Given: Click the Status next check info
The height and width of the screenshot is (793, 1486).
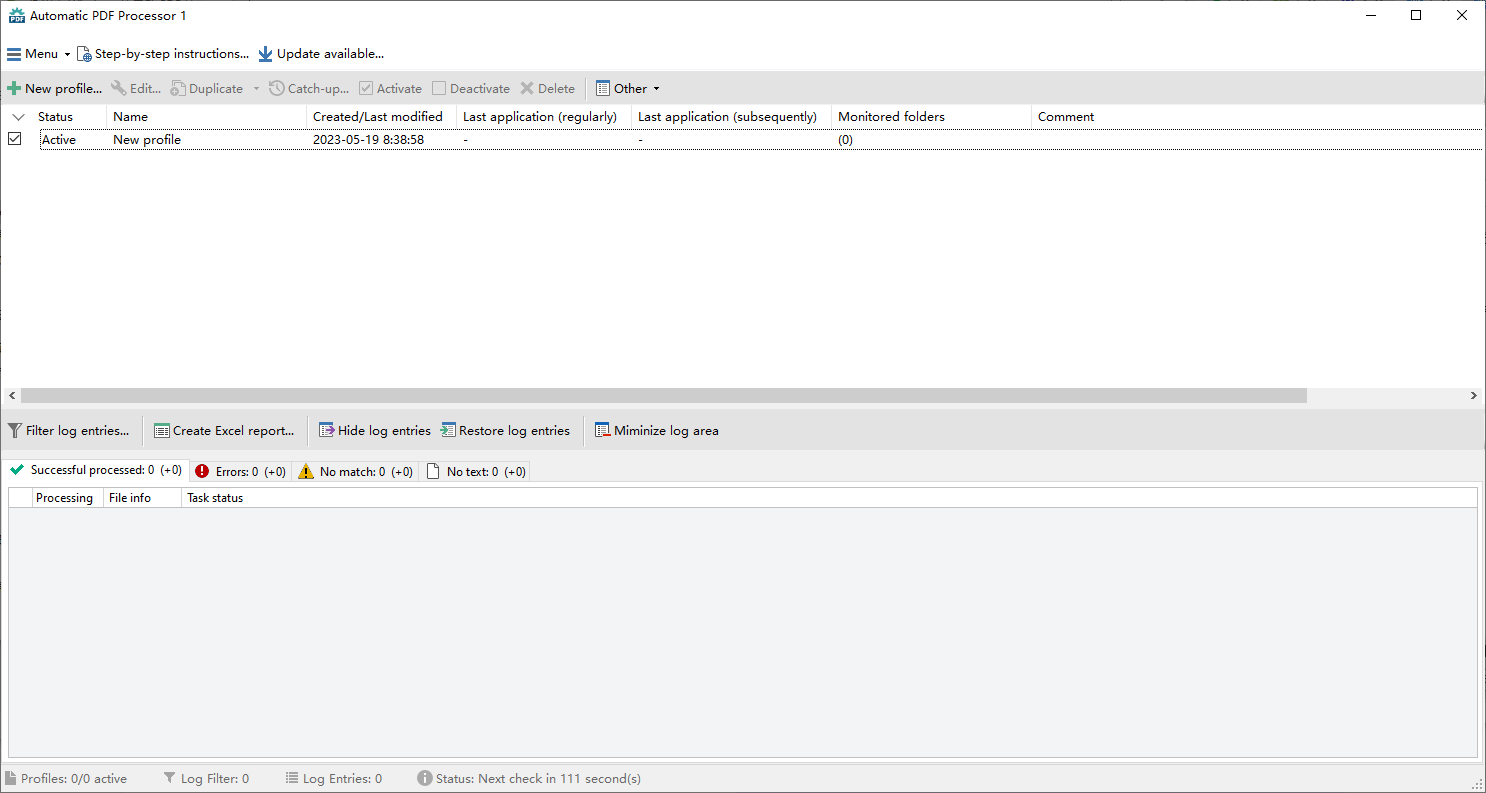Looking at the screenshot, I should tap(529, 779).
